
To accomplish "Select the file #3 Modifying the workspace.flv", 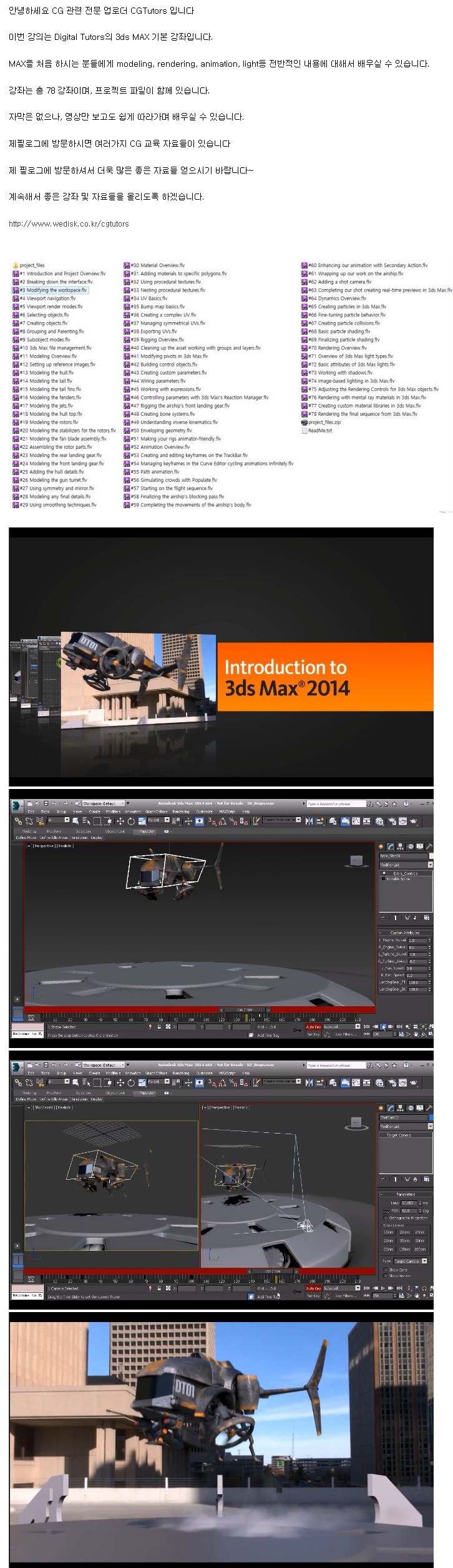I will click(x=56, y=290).
